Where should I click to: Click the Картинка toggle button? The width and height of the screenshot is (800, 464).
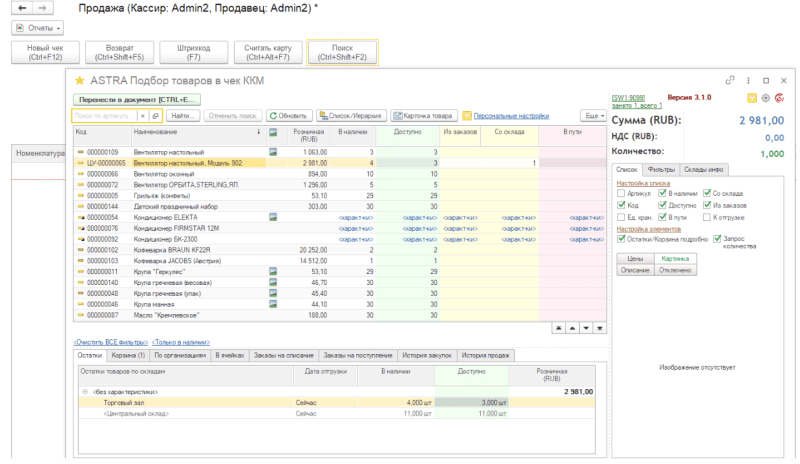[x=675, y=258]
